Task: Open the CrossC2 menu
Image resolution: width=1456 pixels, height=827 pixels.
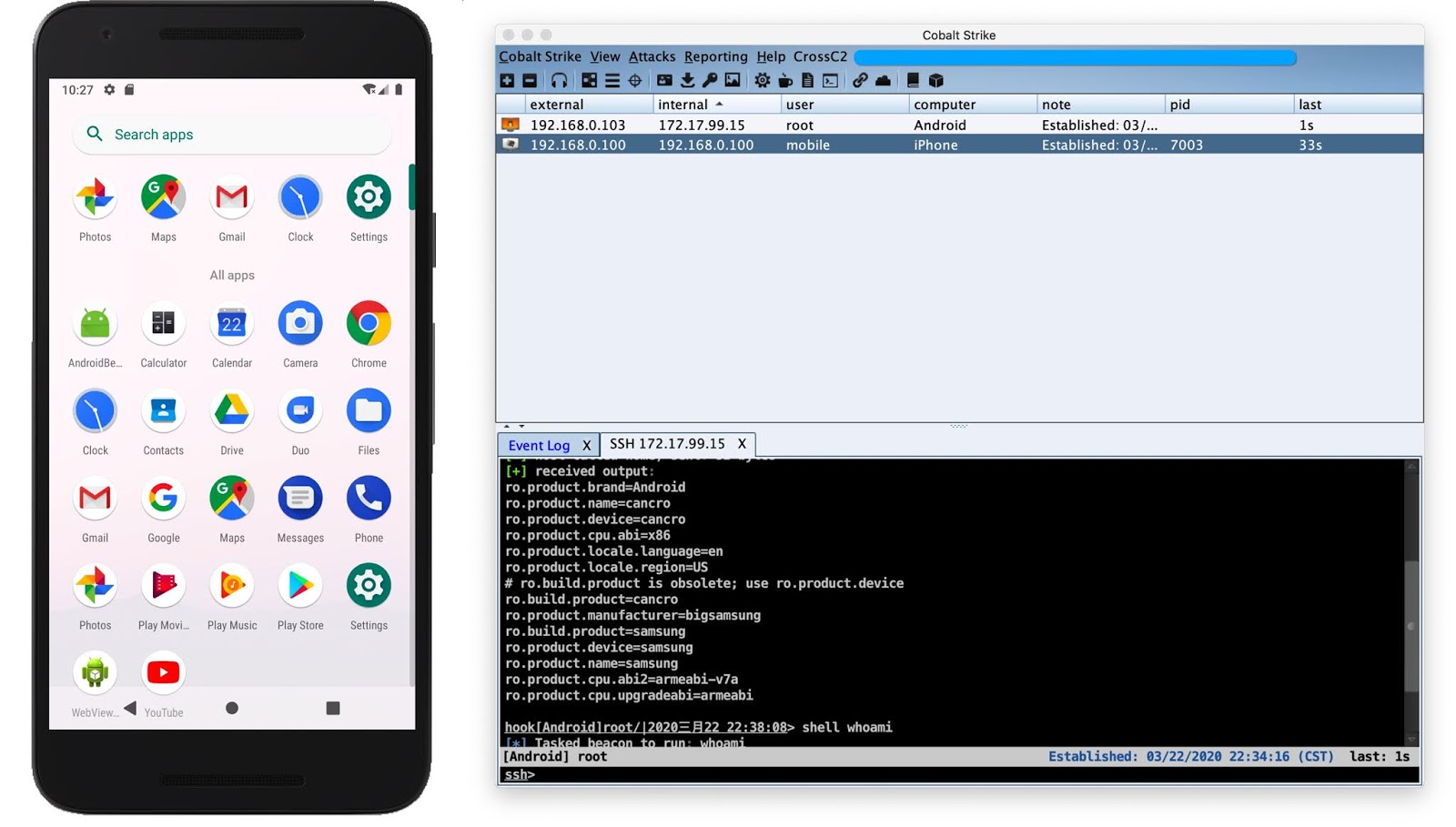Action: (820, 56)
